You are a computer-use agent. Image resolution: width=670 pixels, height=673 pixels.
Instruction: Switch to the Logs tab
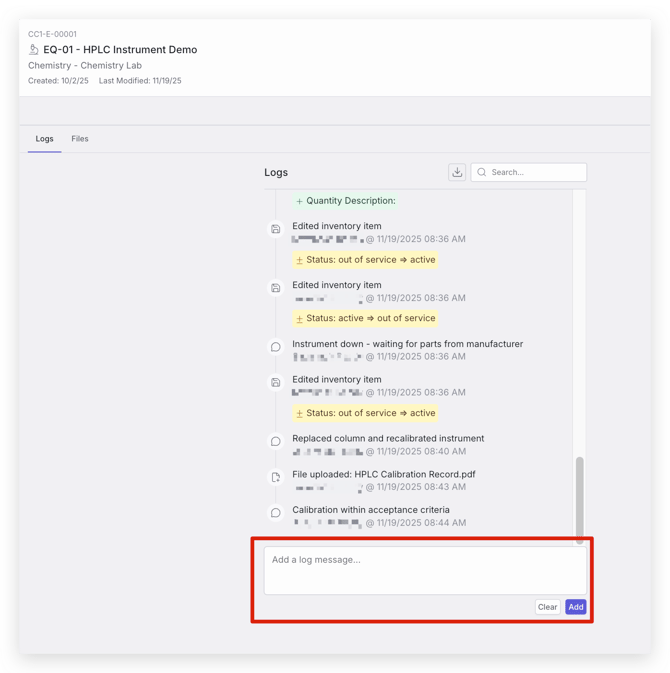point(44,139)
